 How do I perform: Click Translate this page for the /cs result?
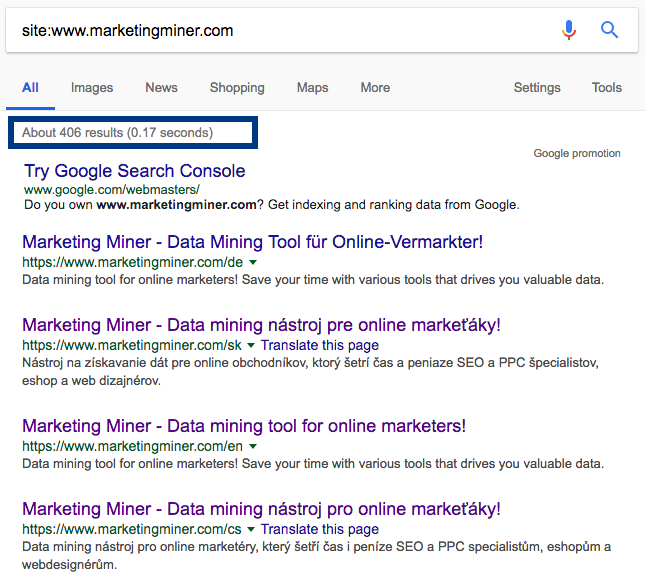pos(320,529)
